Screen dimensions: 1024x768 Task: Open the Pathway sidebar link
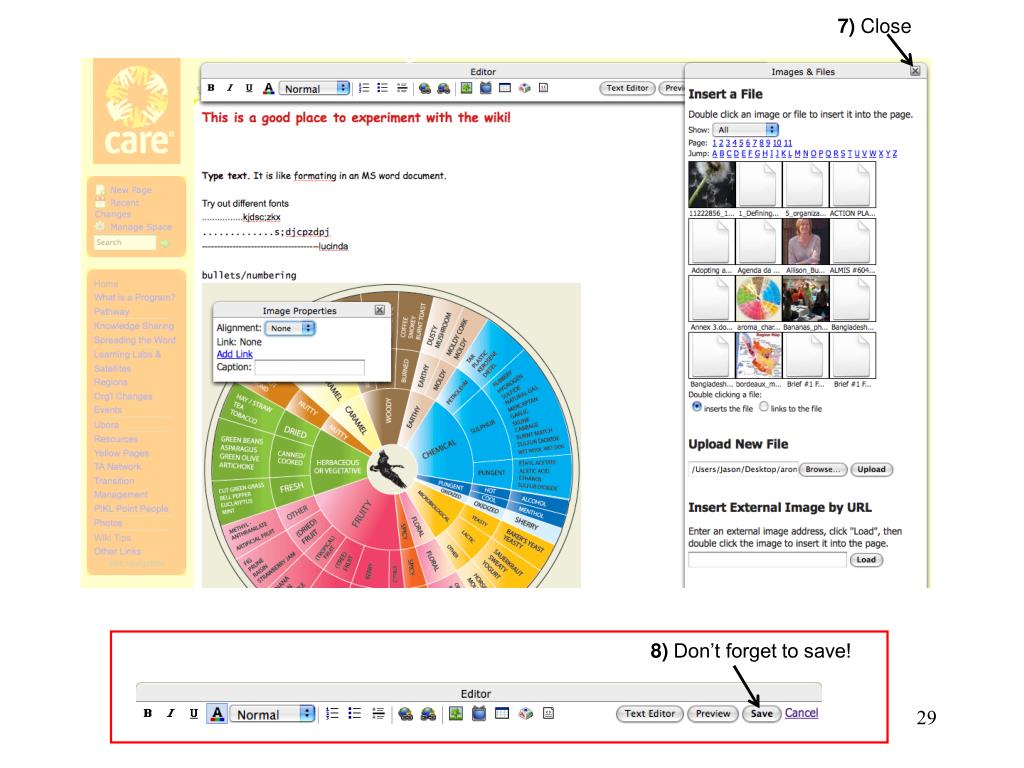point(111,312)
